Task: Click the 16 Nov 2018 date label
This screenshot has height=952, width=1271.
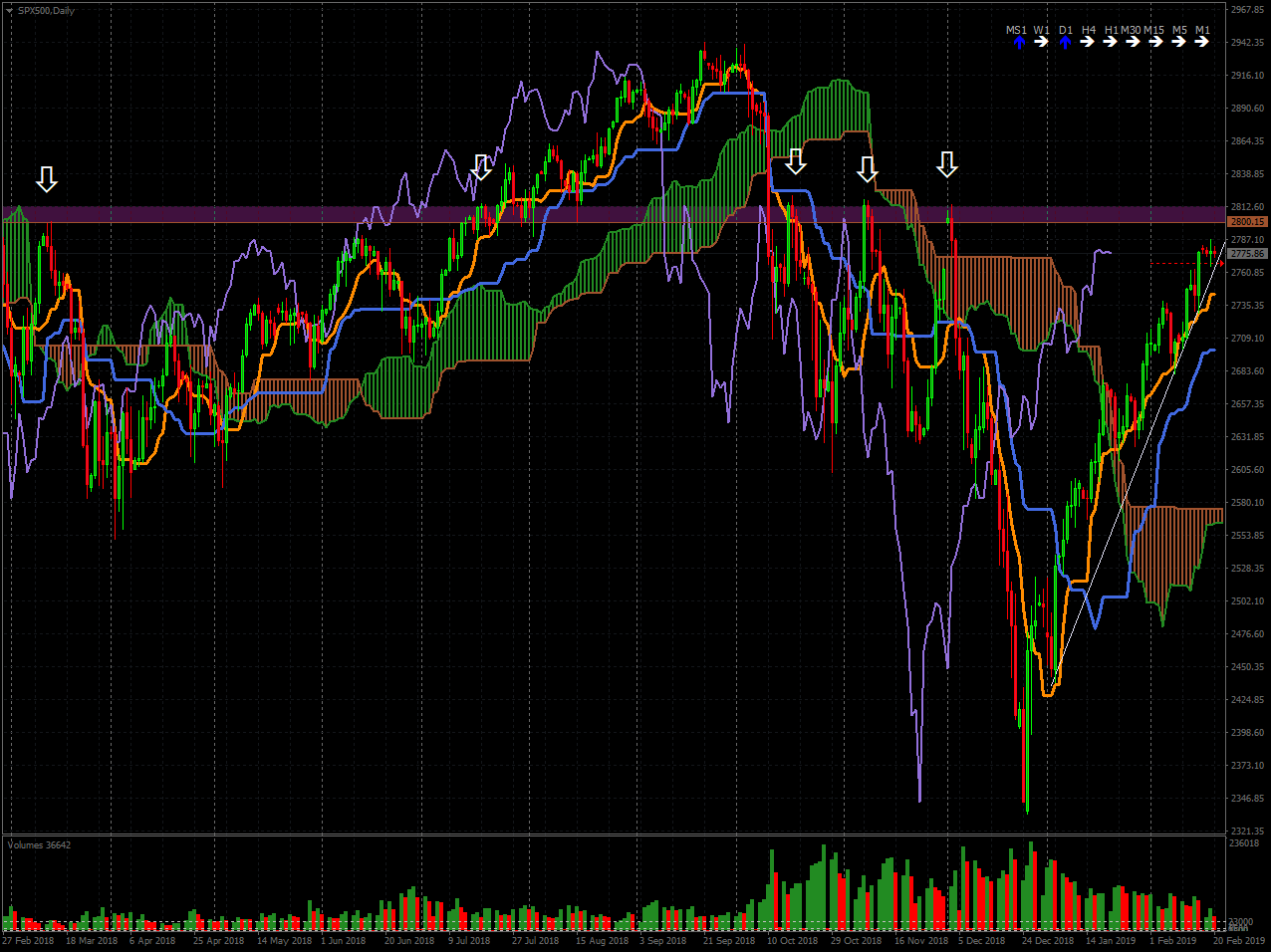Action: click(920, 941)
